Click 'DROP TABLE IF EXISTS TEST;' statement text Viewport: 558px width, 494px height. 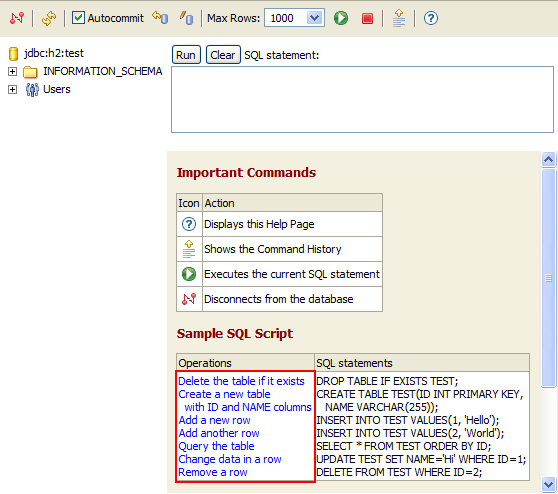click(387, 381)
